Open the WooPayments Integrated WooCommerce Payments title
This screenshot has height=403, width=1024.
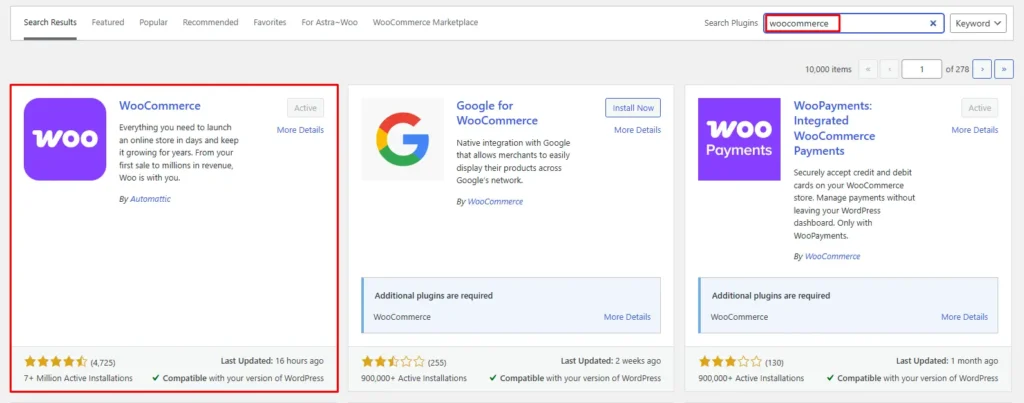[x=835, y=128]
